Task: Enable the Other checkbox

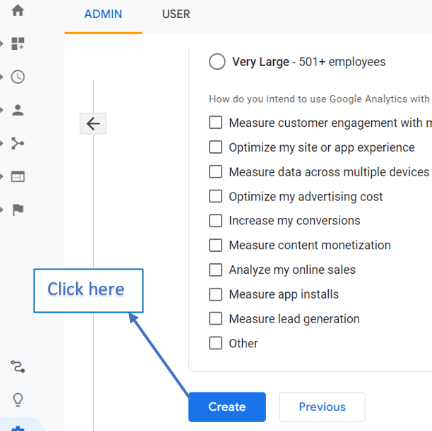Action: pos(215,343)
